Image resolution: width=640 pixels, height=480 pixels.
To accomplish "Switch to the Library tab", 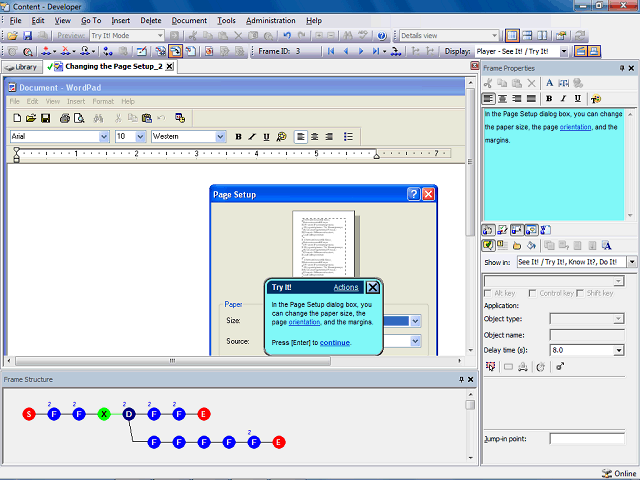I will pos(22,67).
